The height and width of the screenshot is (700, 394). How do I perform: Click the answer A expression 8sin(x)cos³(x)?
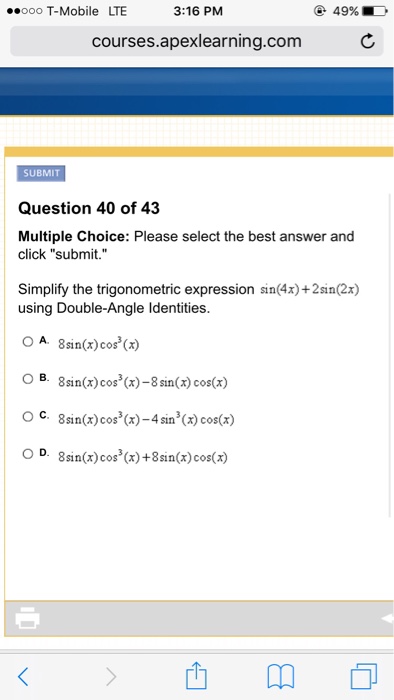(99, 344)
